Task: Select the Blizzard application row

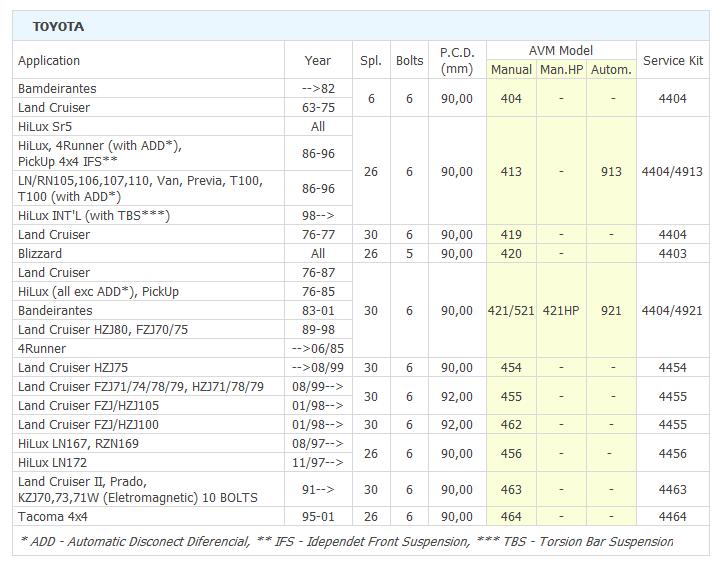Action: [x=40, y=254]
